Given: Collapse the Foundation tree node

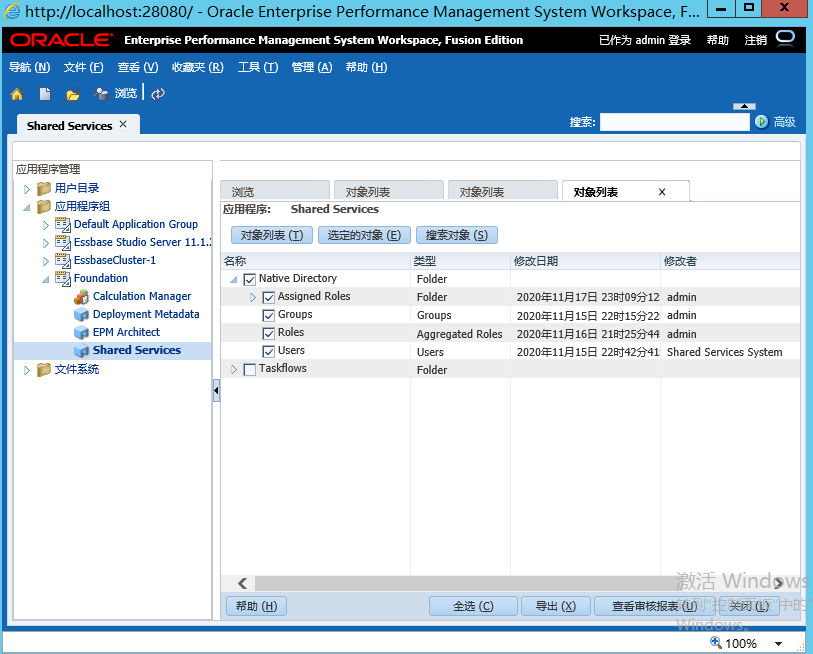Looking at the screenshot, I should 46,280.
